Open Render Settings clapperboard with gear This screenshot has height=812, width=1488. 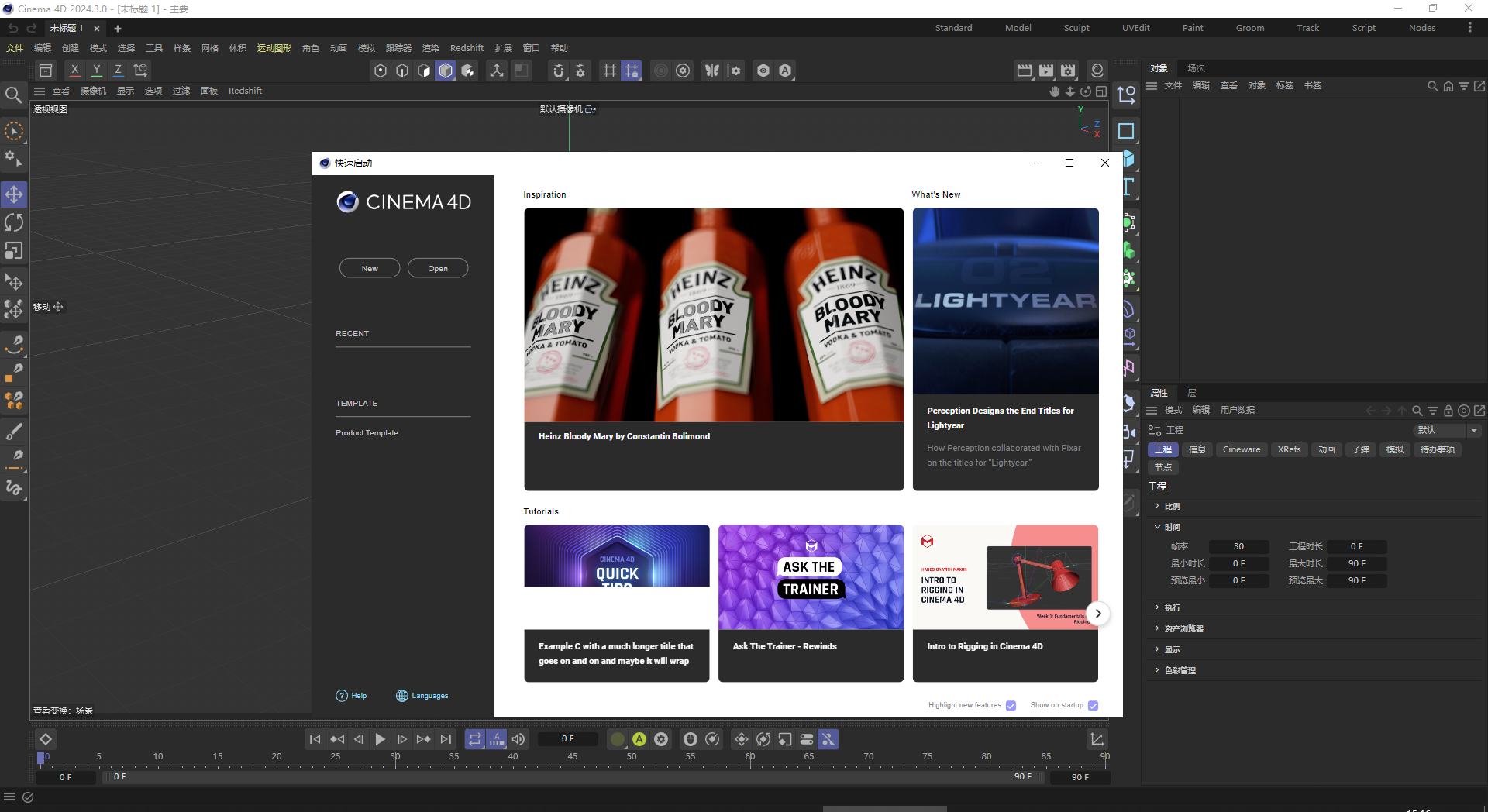[1068, 71]
